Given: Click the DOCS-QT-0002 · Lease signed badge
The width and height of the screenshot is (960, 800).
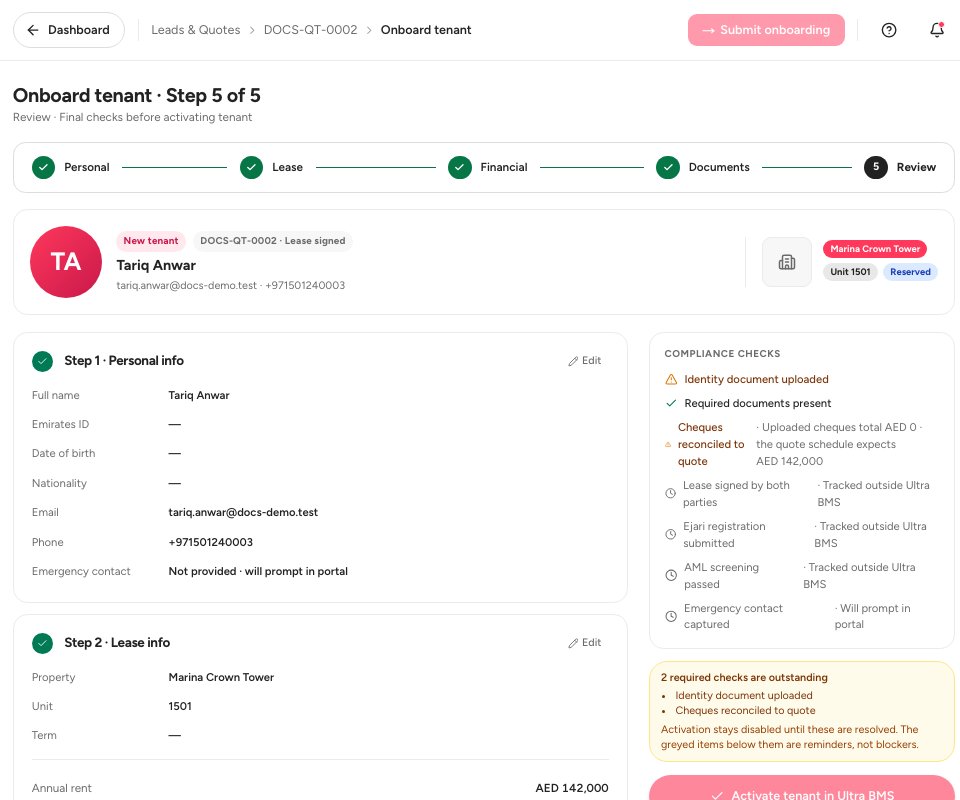Looking at the screenshot, I should point(272,241).
